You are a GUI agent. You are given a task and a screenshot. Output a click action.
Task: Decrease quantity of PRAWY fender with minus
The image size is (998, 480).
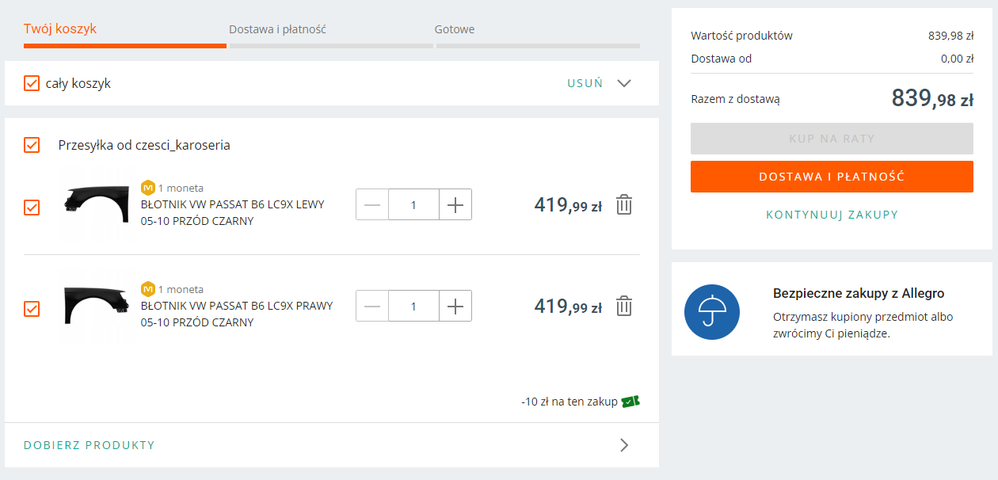pyautogui.click(x=372, y=306)
